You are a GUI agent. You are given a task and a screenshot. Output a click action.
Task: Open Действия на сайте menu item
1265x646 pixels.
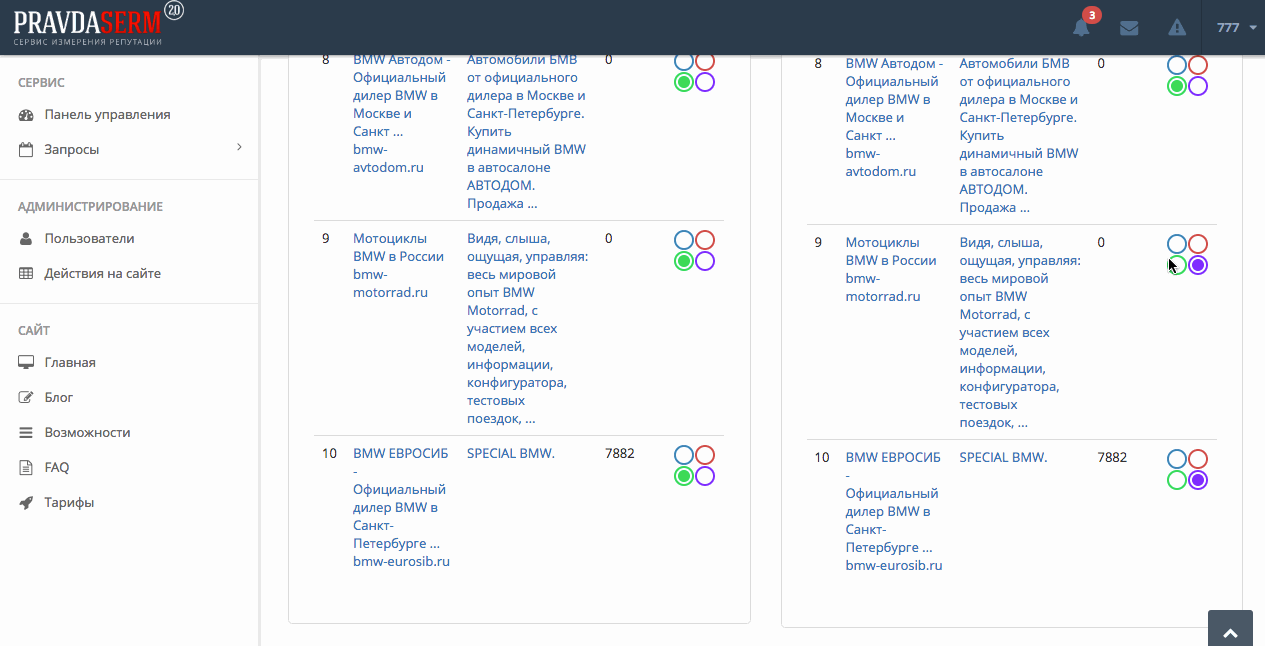coord(102,274)
